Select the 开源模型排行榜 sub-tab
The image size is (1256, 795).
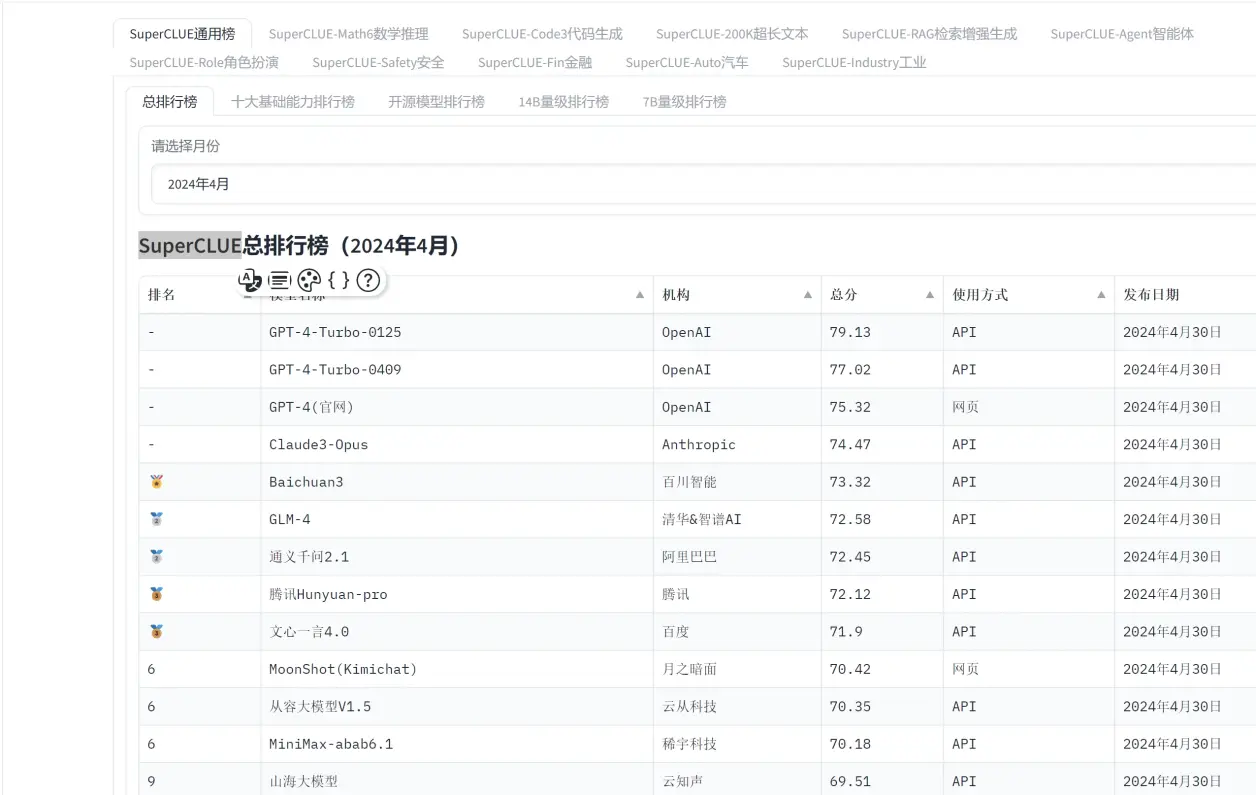(x=436, y=101)
